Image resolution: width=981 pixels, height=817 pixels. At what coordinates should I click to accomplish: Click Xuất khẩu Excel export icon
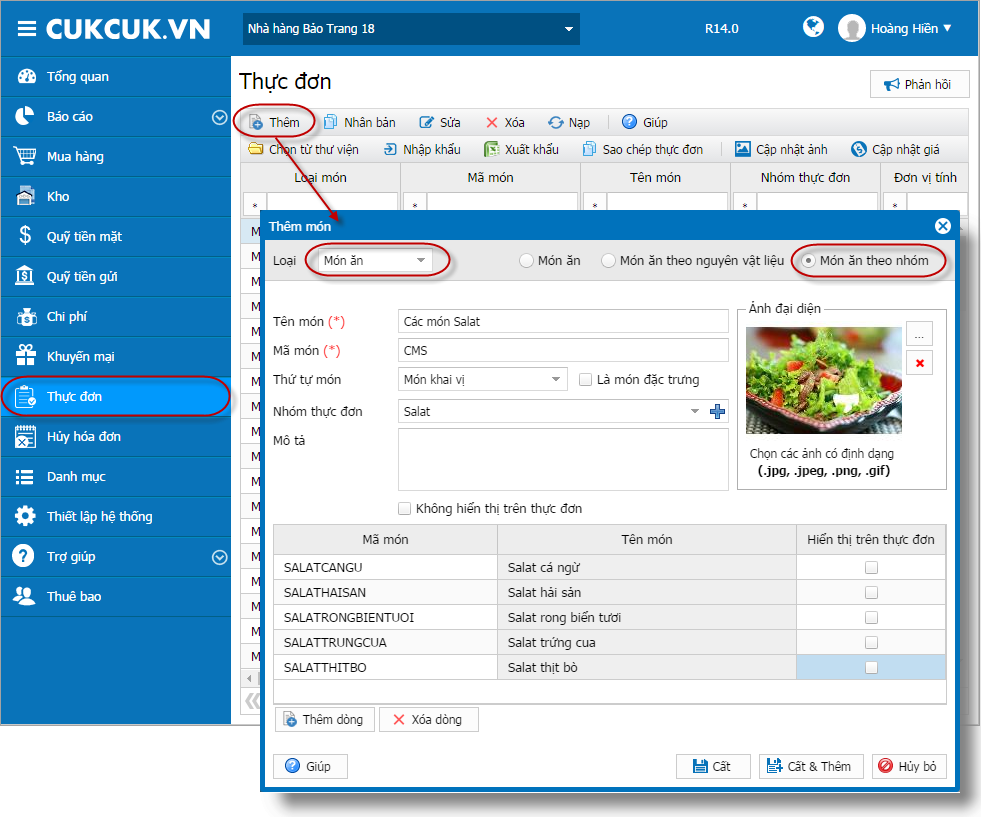pyautogui.click(x=492, y=149)
